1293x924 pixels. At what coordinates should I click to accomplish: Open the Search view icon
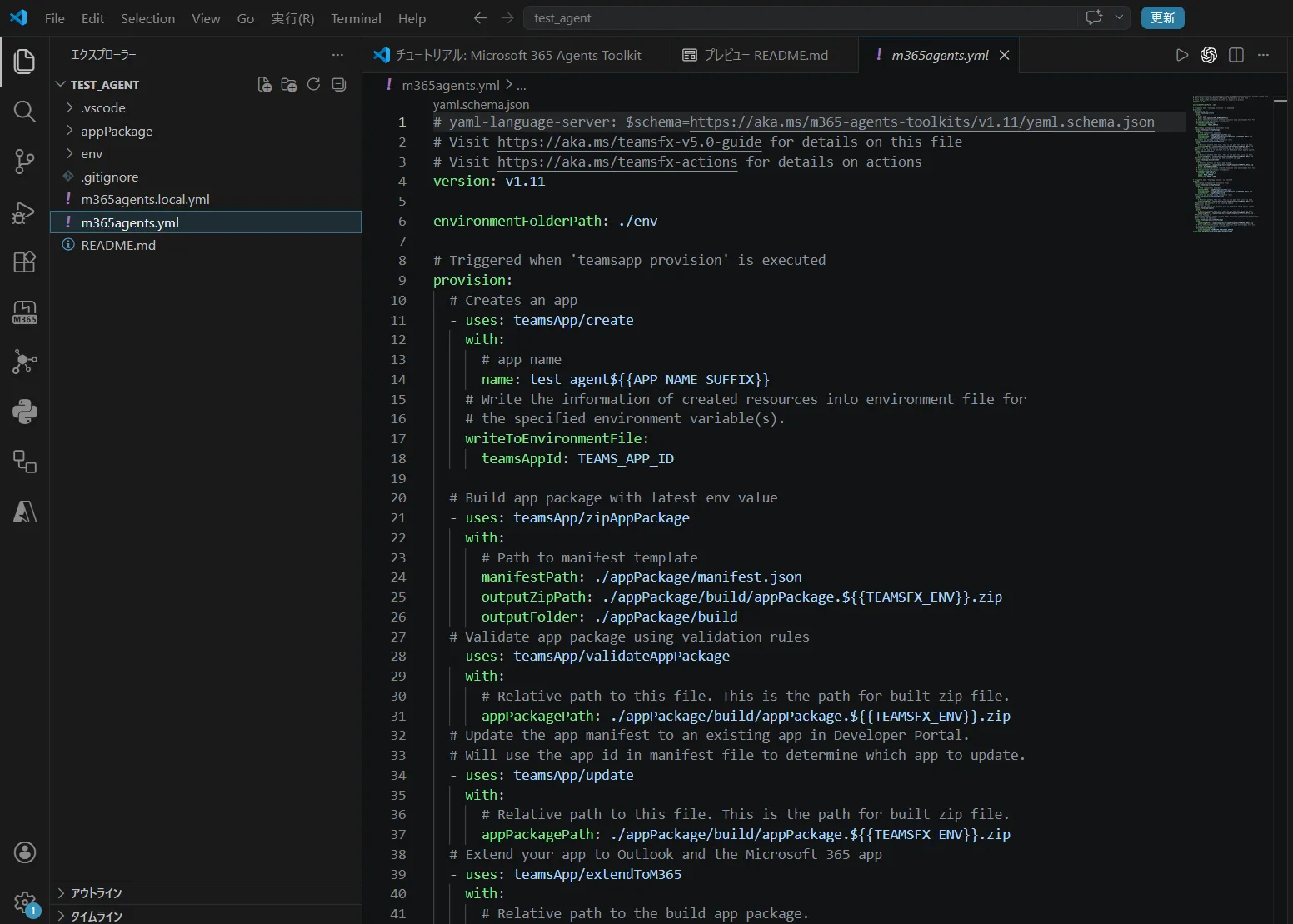(x=25, y=112)
